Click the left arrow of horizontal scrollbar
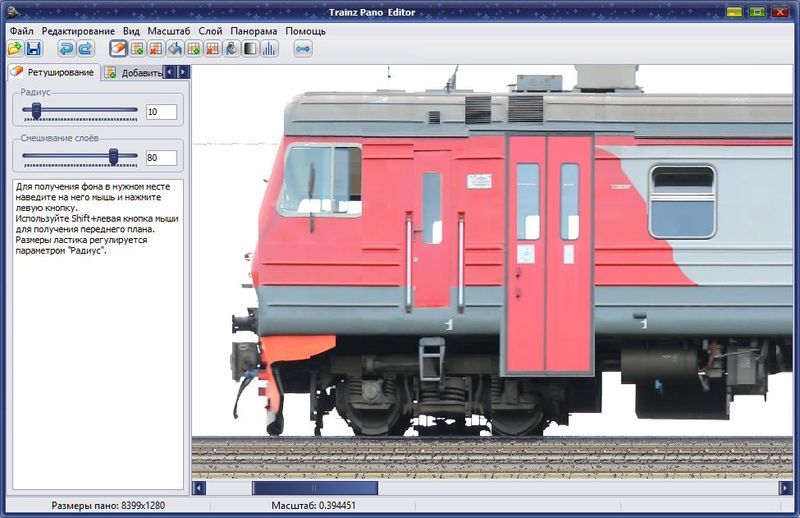The height and width of the screenshot is (518, 800). pos(199,488)
